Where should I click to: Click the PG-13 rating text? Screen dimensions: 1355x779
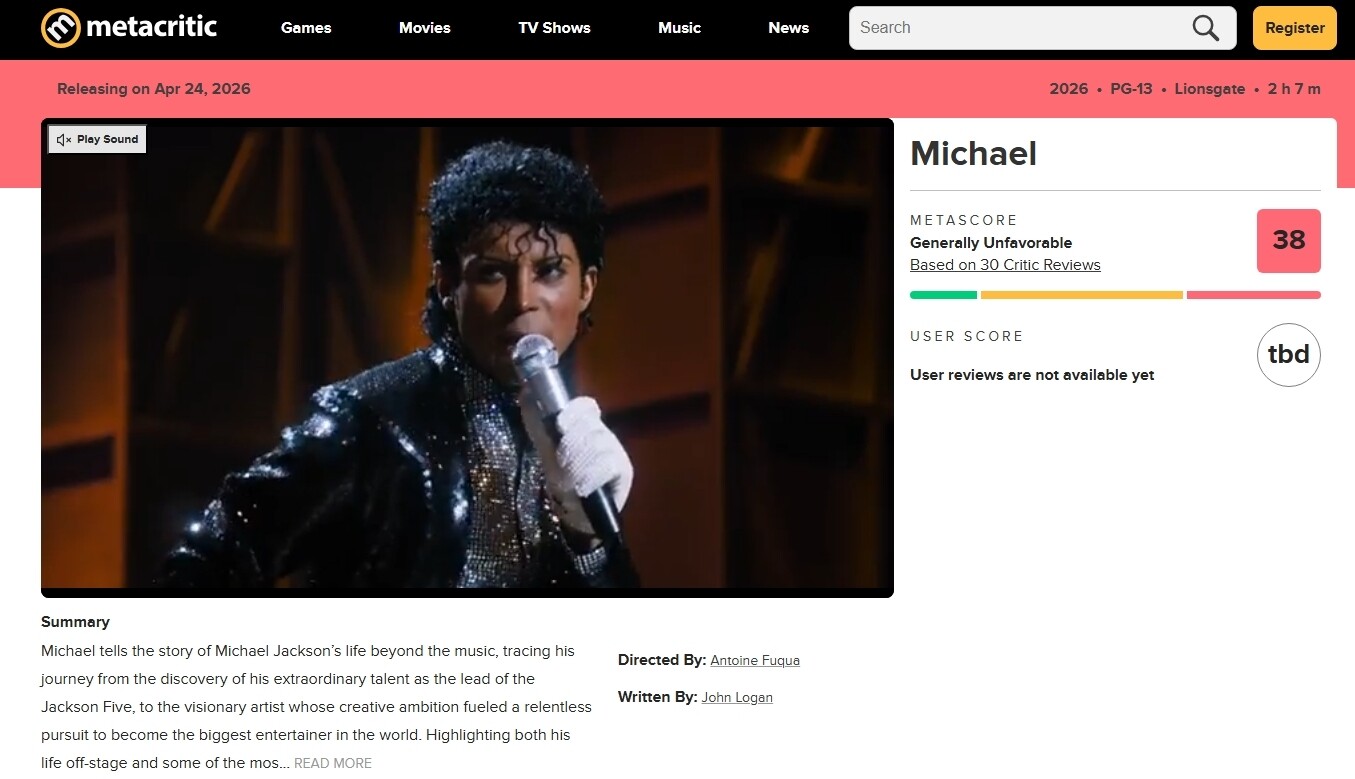1131,89
